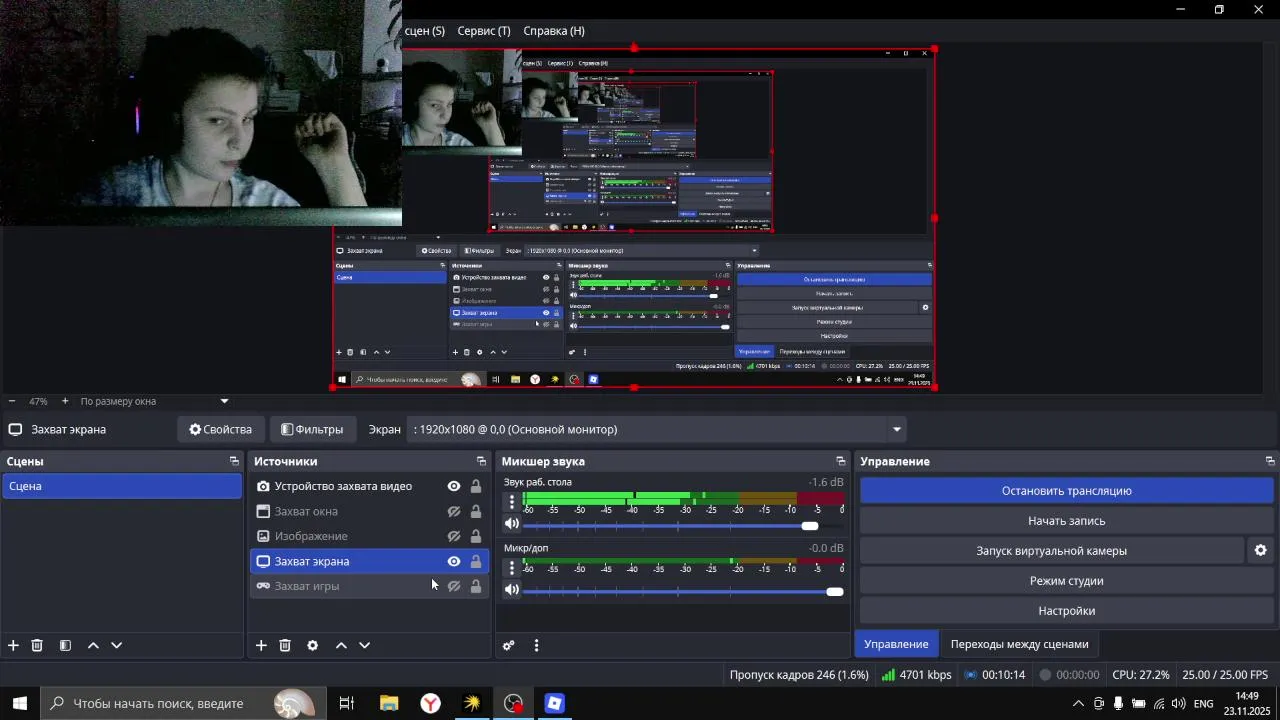
Task: Toggle lock on Изображение source
Action: [x=476, y=536]
